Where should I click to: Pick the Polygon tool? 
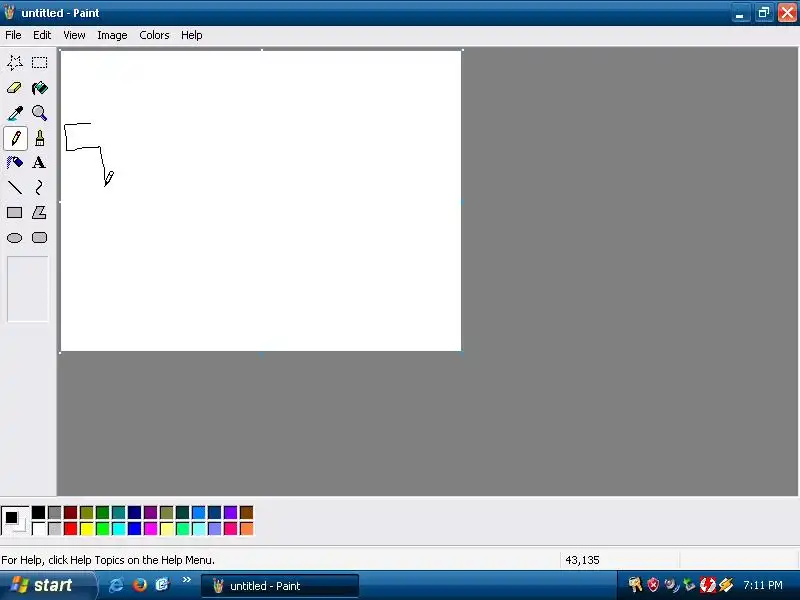(39, 213)
